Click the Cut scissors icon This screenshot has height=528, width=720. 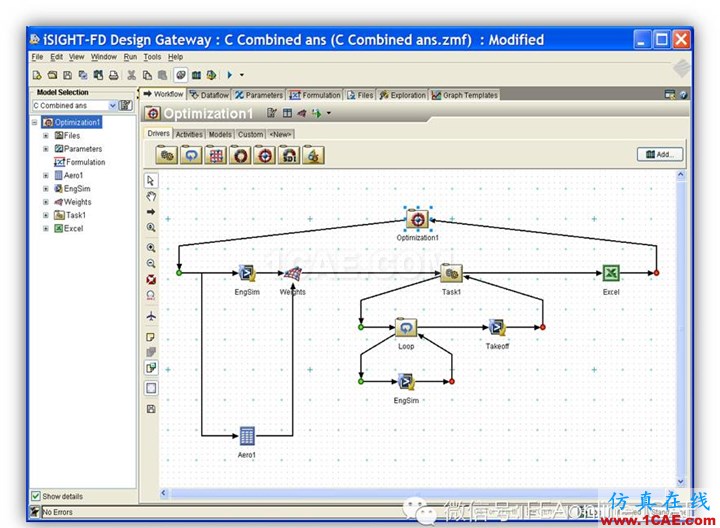(131, 75)
